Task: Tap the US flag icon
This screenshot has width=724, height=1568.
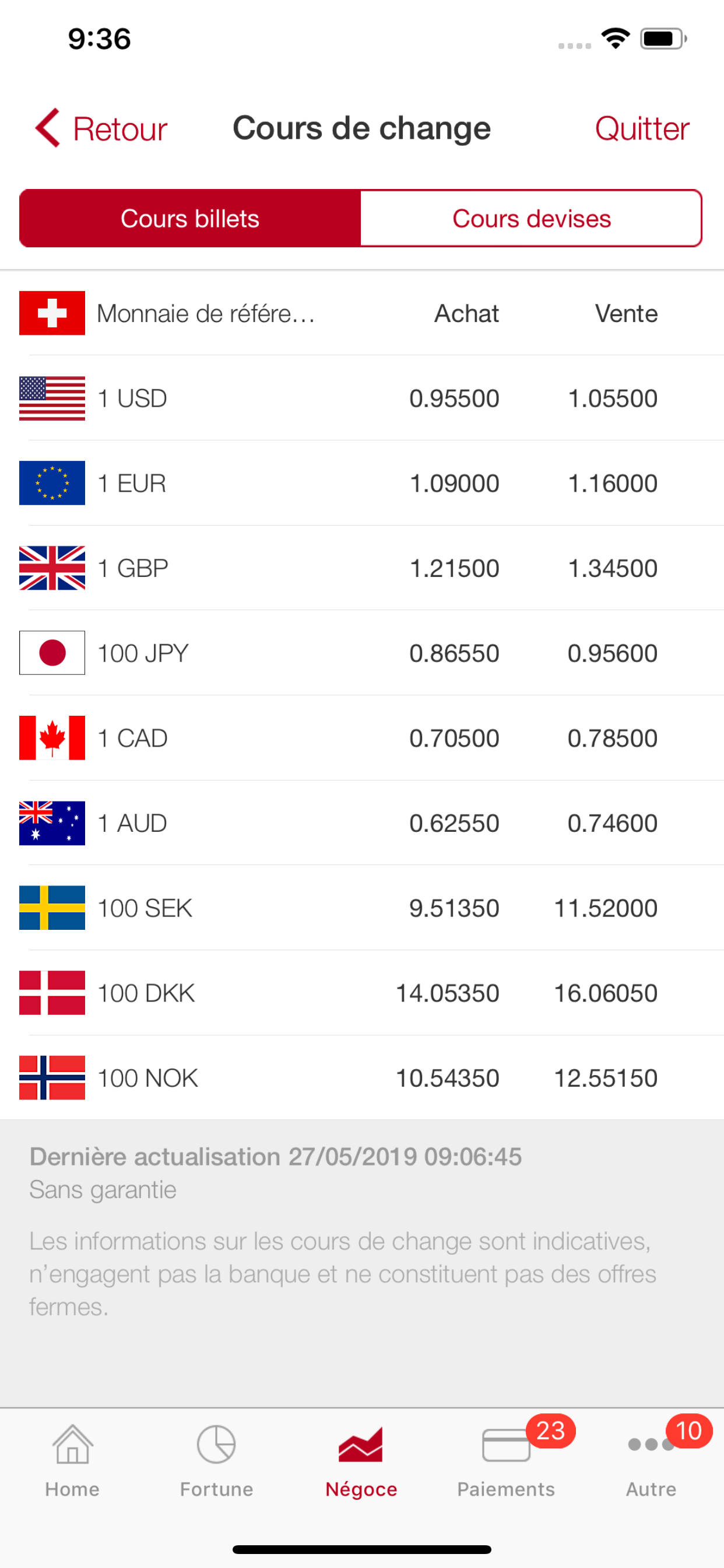Action: coord(52,398)
